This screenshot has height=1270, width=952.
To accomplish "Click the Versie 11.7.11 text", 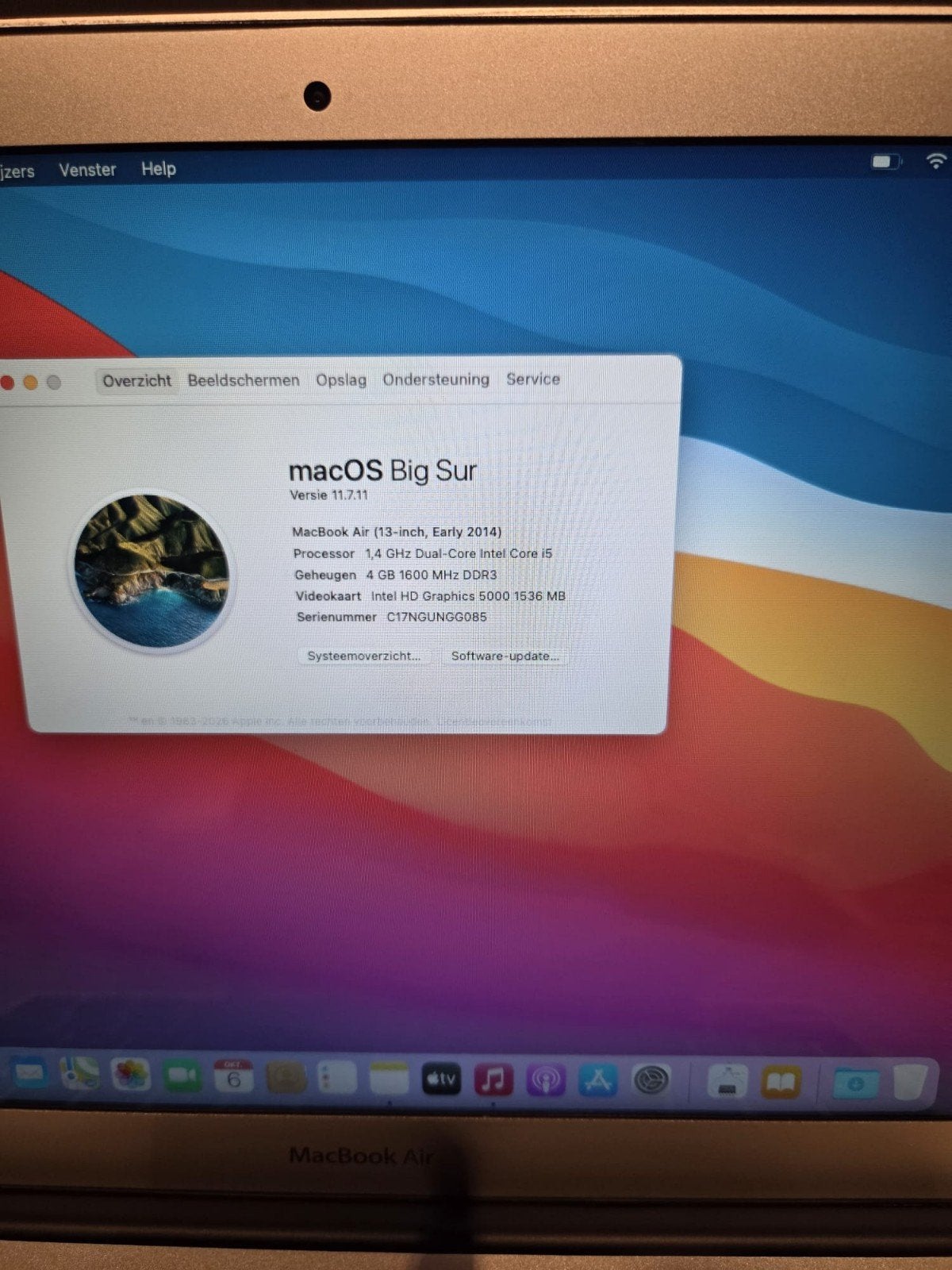I will [329, 495].
